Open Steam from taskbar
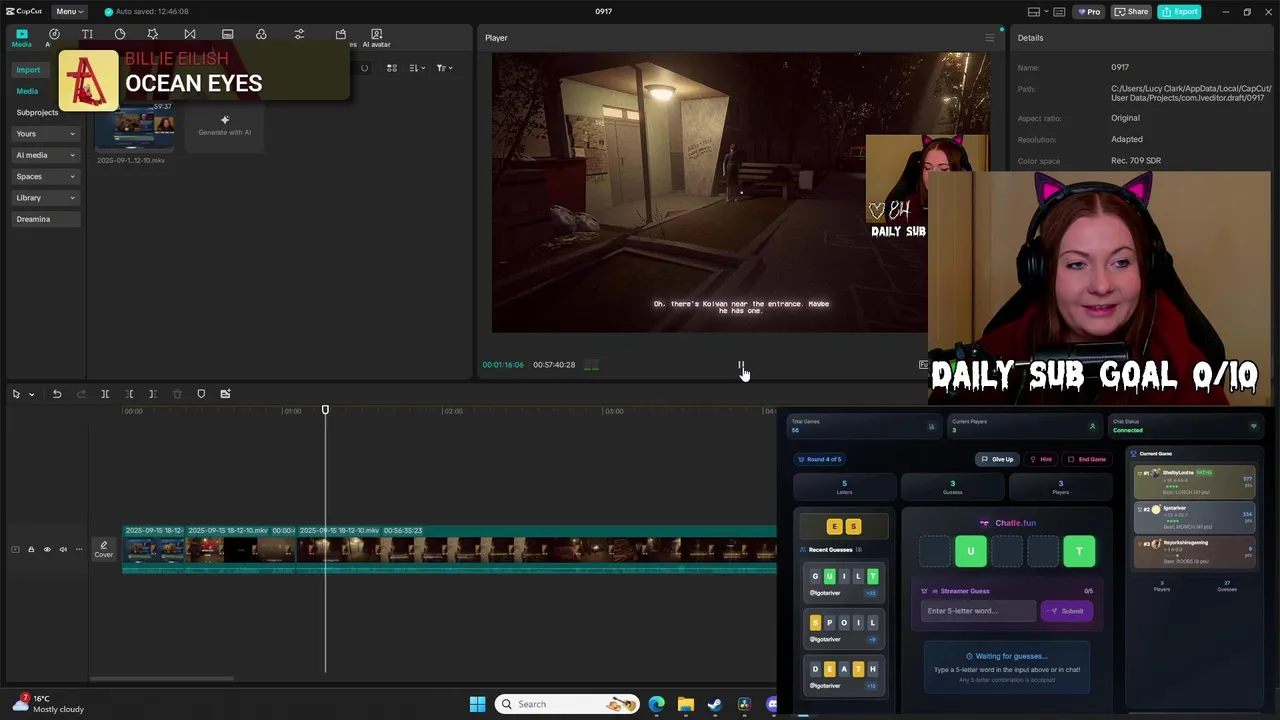This screenshot has height=720, width=1280. [x=714, y=704]
